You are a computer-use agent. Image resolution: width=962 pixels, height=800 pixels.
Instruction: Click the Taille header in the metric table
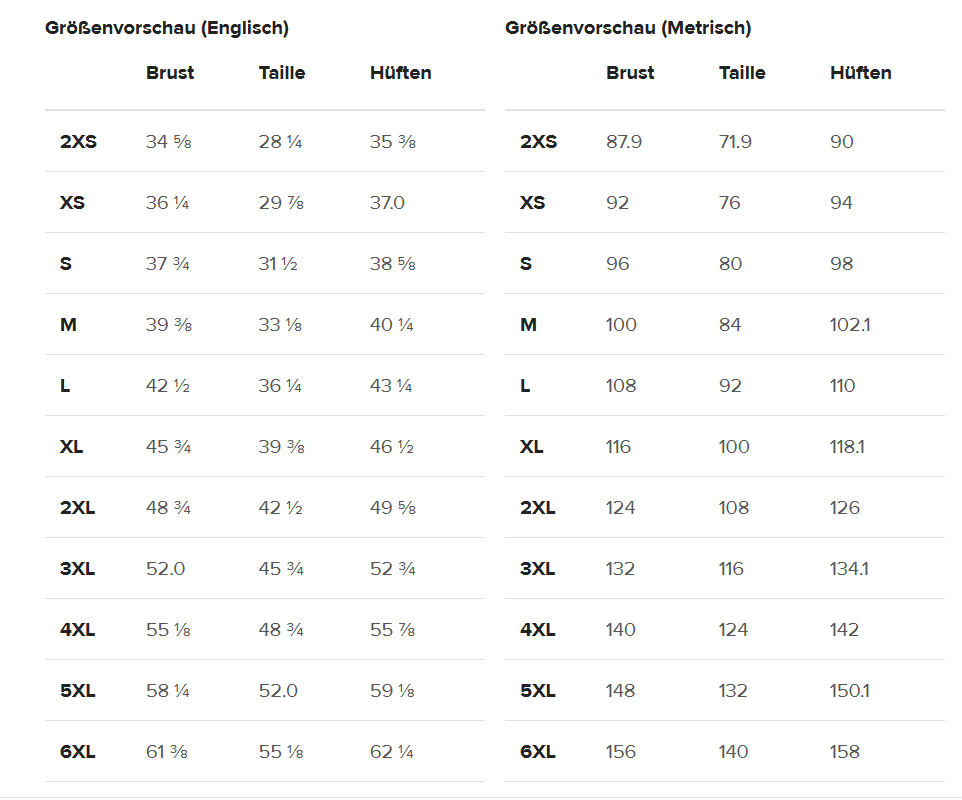(742, 73)
